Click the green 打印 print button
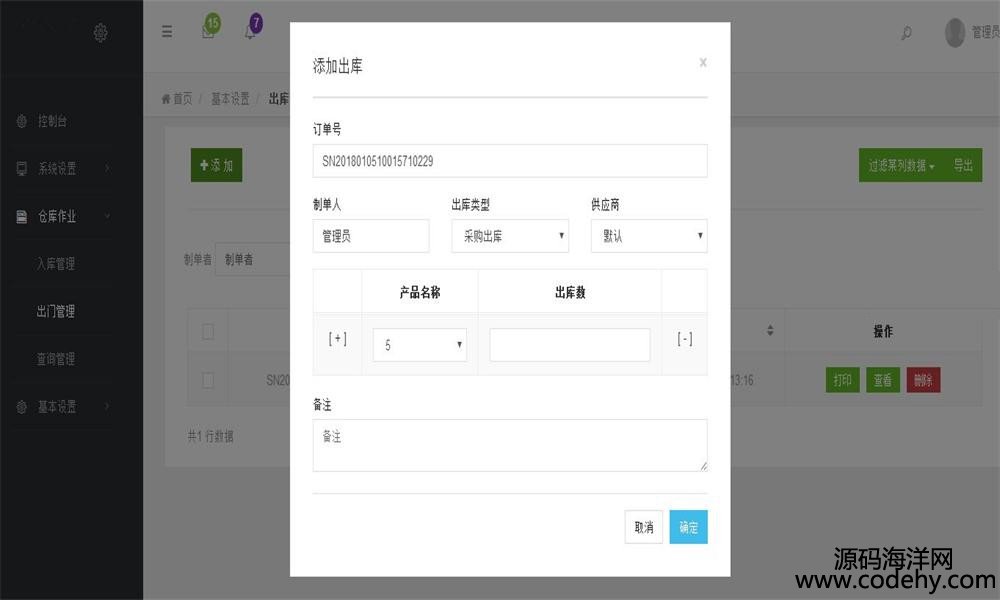Image resolution: width=1000 pixels, height=600 pixels. click(x=842, y=380)
